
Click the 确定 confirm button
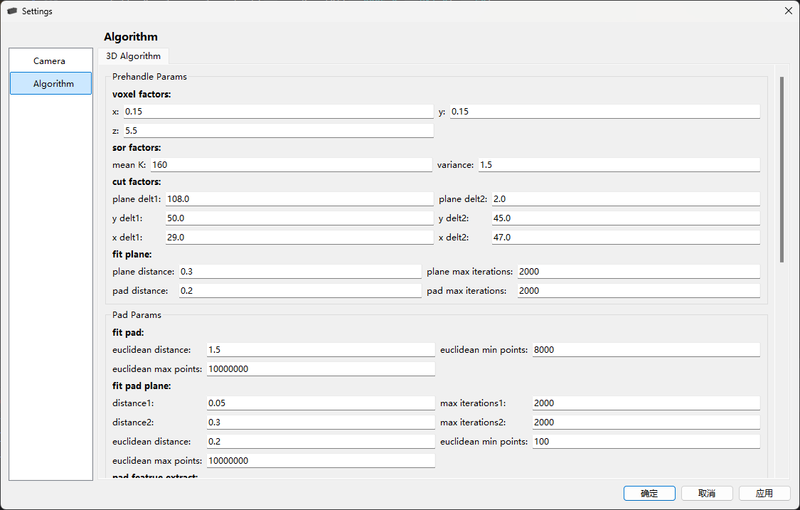point(649,493)
